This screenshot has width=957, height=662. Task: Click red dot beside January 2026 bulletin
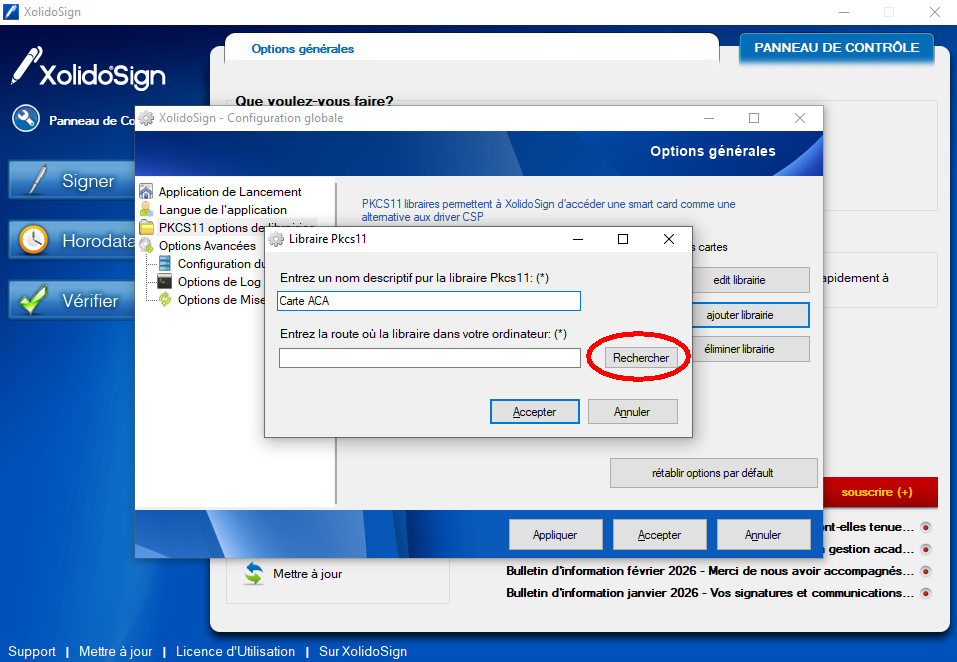point(926,593)
